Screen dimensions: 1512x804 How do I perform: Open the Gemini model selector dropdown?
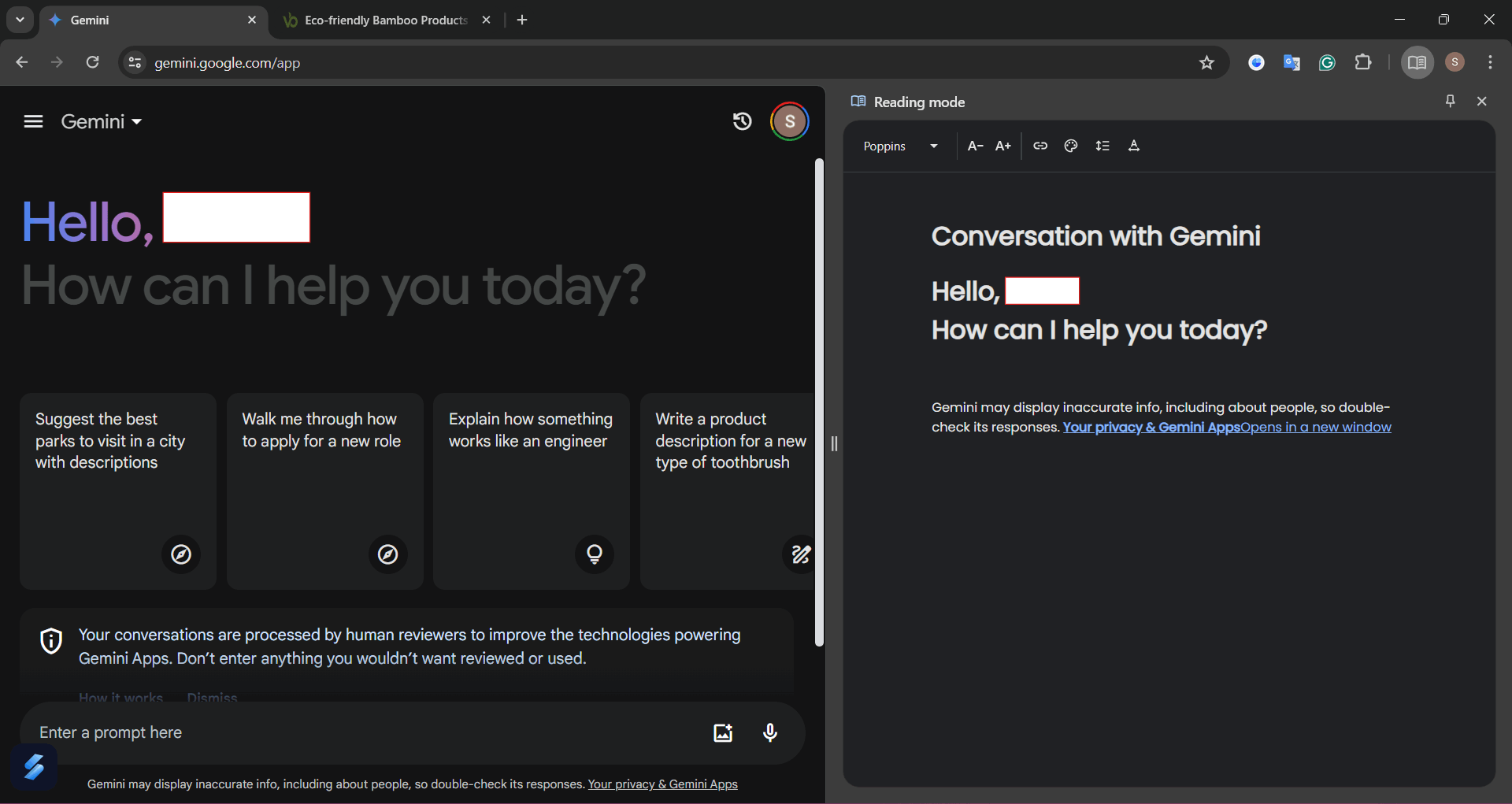[102, 121]
